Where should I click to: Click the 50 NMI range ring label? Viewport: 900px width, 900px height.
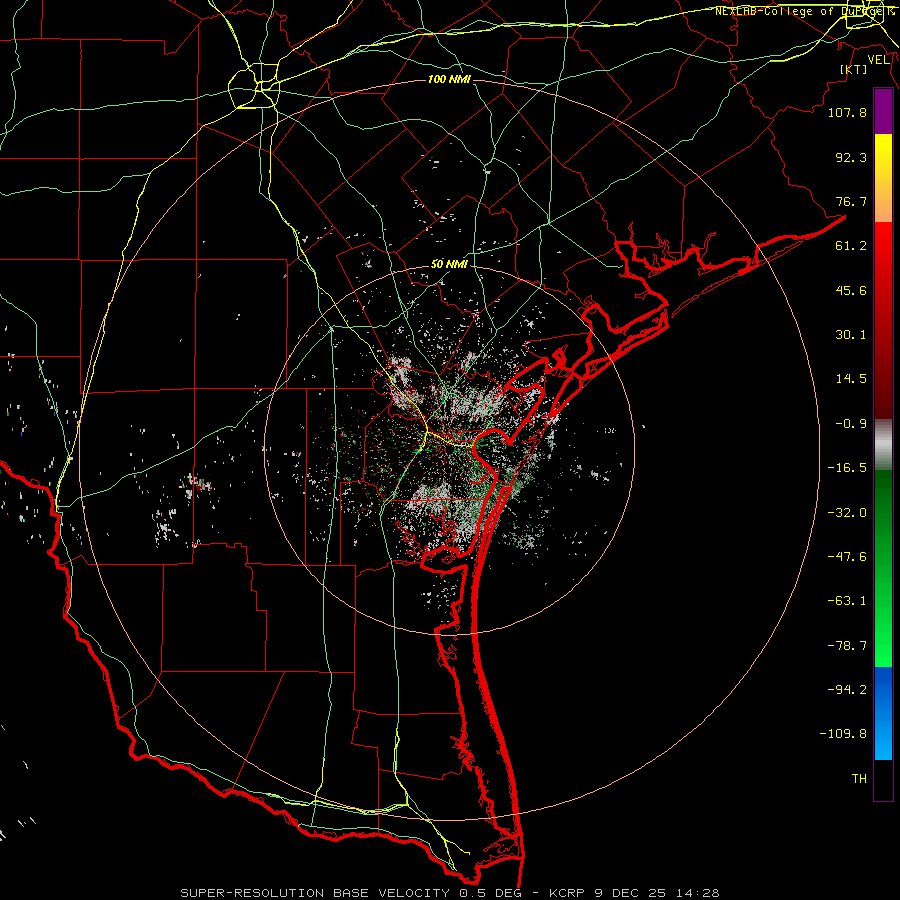coord(449,264)
